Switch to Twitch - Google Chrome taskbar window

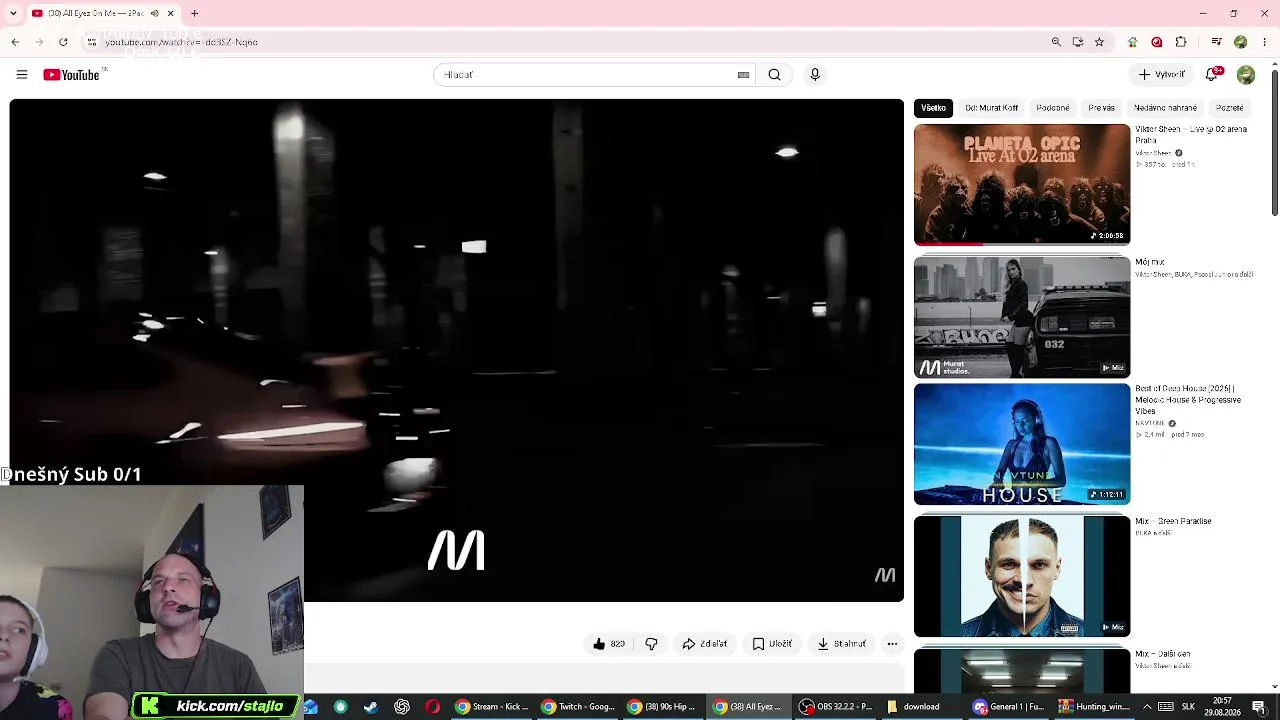pos(577,707)
